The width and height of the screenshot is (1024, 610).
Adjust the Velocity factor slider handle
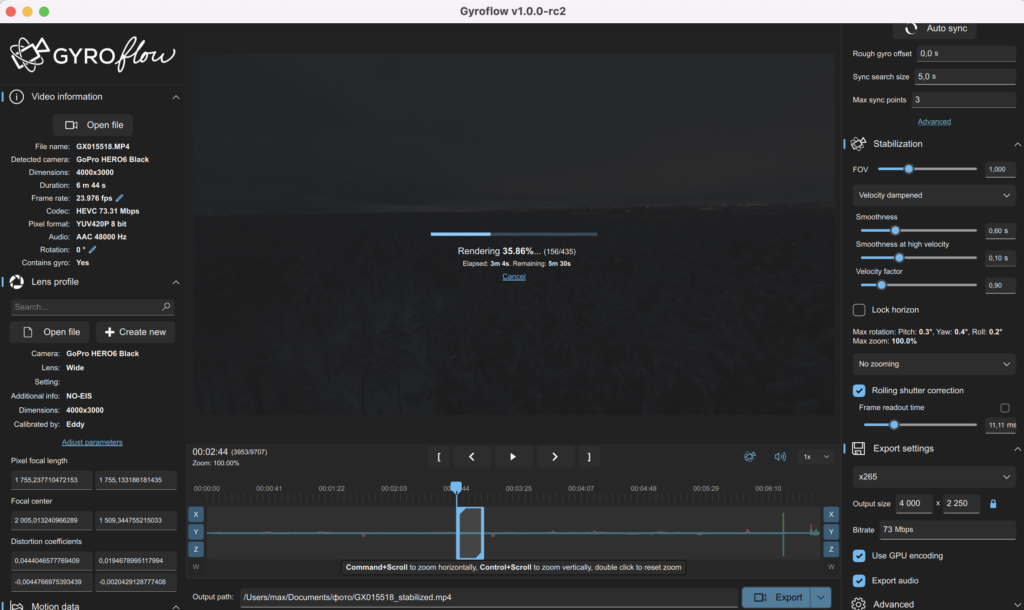point(882,285)
